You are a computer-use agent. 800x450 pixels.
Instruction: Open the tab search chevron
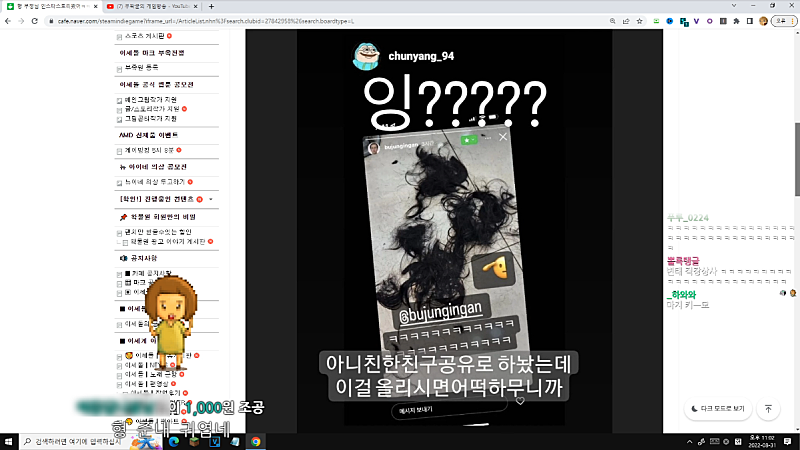(x=734, y=6)
